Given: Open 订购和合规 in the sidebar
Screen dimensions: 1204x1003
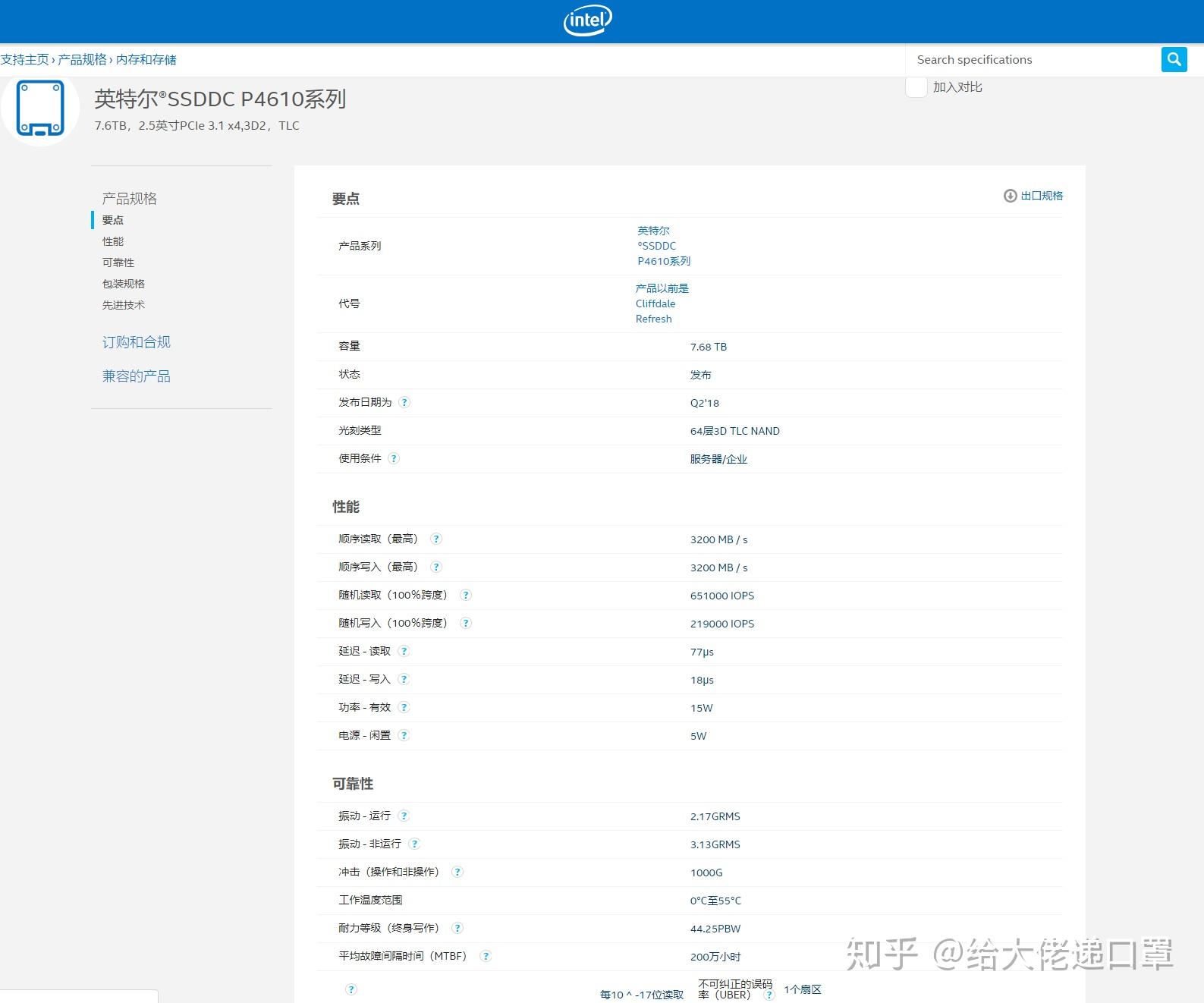Looking at the screenshot, I should pyautogui.click(x=137, y=342).
